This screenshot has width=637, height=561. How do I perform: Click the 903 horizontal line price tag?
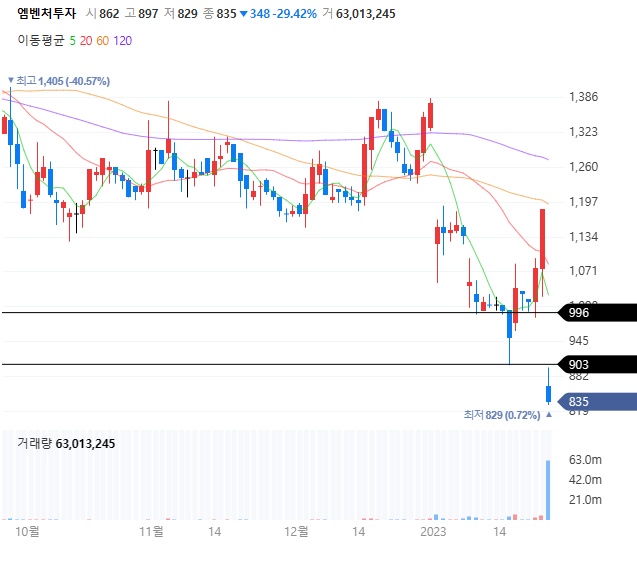tap(597, 364)
